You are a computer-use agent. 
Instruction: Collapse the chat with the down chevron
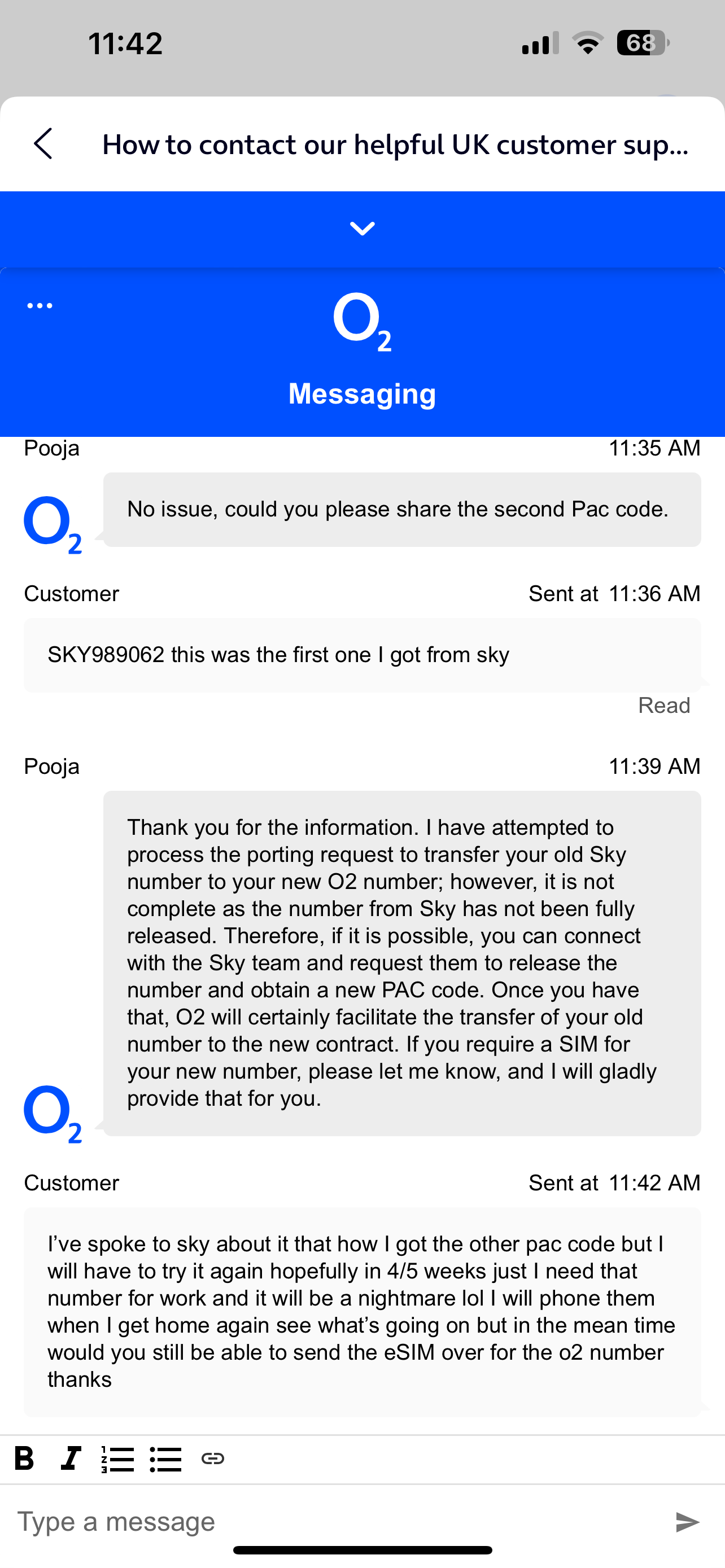coord(362,229)
